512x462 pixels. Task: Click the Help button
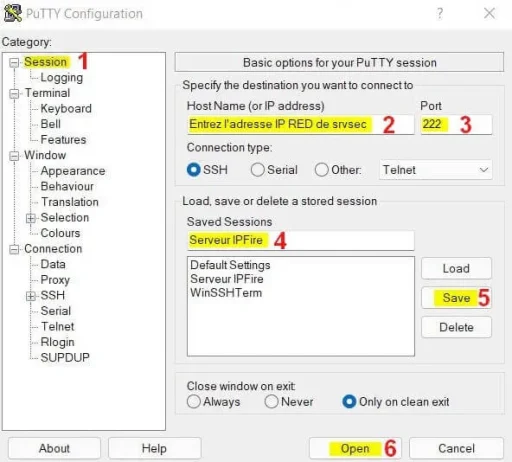pyautogui.click(x=154, y=448)
